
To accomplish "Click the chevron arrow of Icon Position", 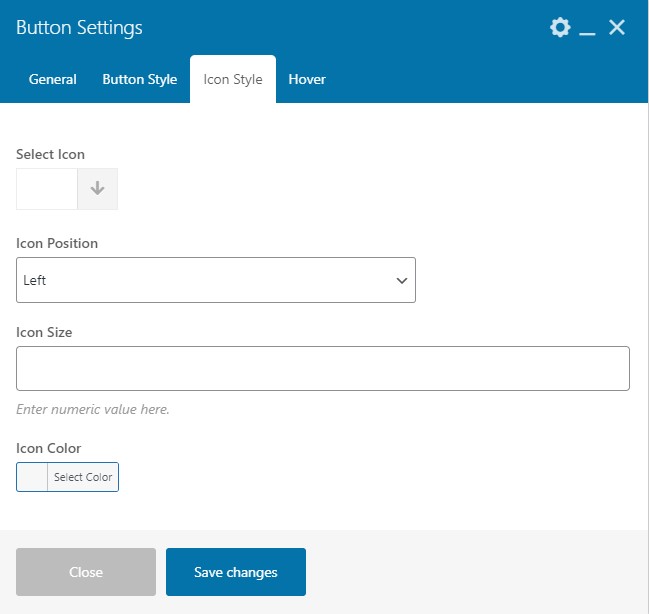I will [x=402, y=281].
